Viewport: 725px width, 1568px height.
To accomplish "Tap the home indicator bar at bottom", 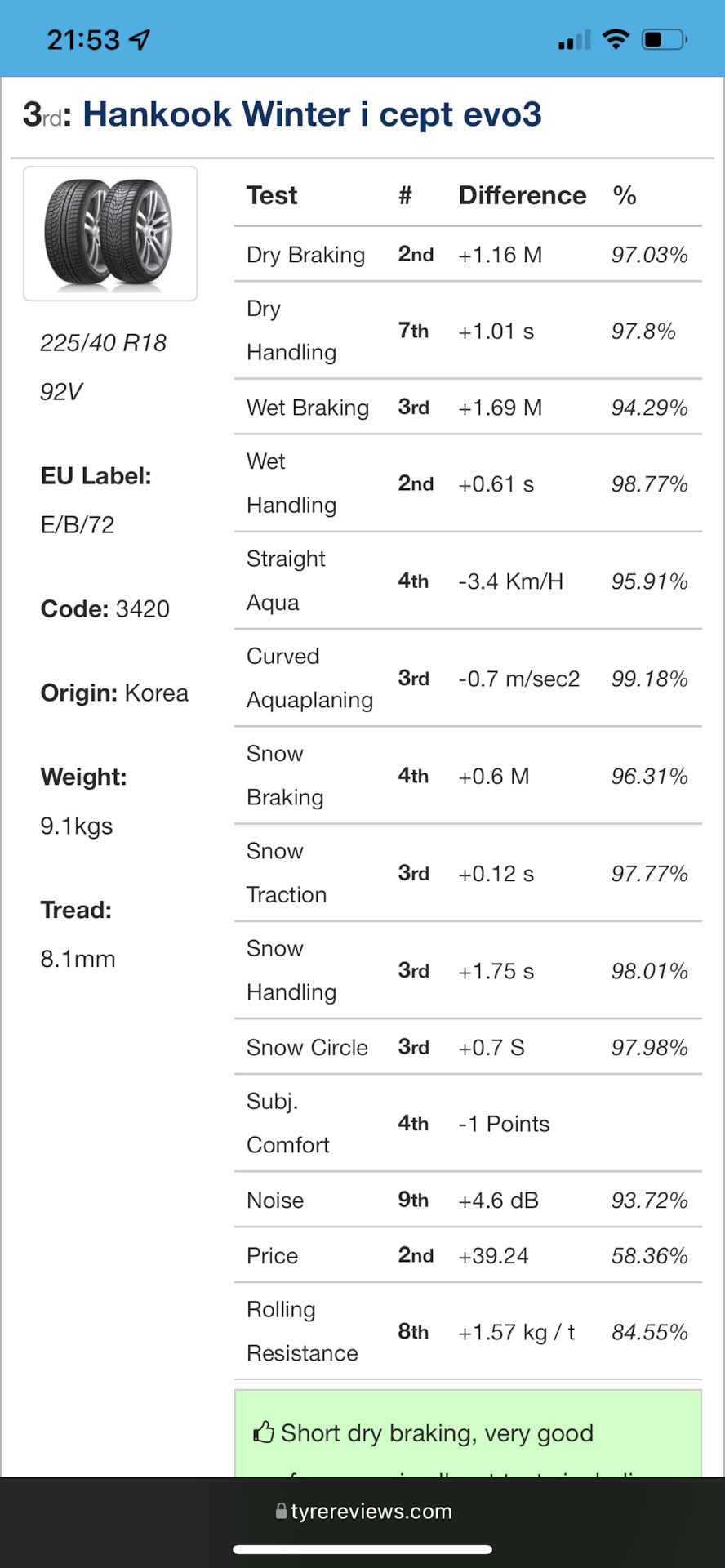I will click(362, 1549).
